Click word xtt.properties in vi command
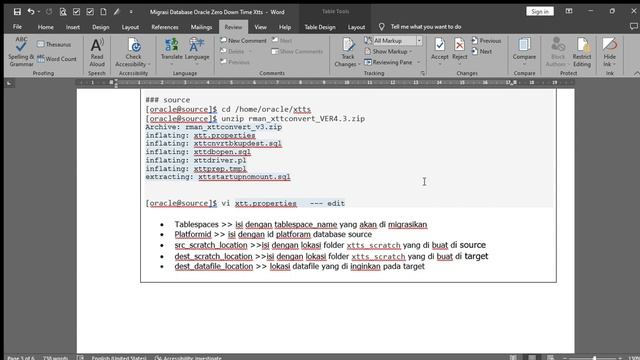Viewport: 640px width, 360px height. pyautogui.click(x=266, y=203)
